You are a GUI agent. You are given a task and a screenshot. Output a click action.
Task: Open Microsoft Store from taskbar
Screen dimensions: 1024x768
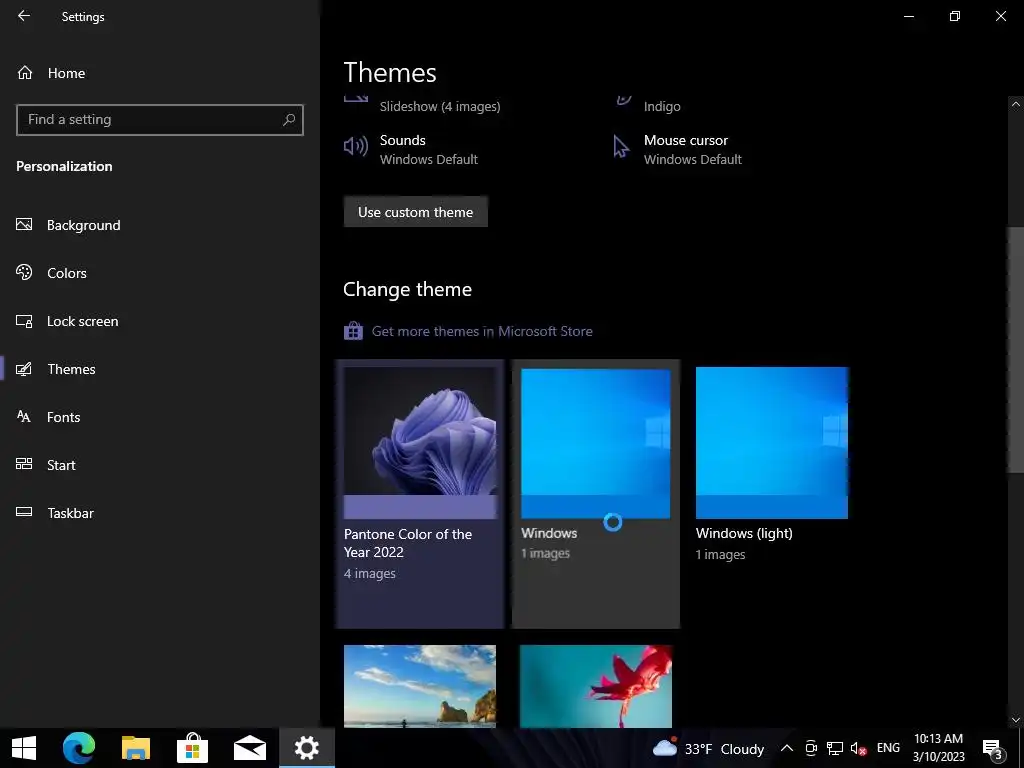coord(193,748)
